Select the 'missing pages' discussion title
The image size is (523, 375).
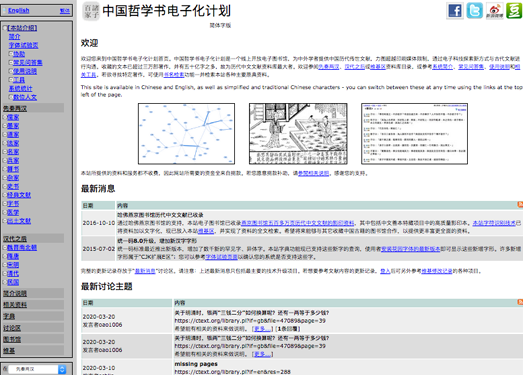[x=196, y=364]
